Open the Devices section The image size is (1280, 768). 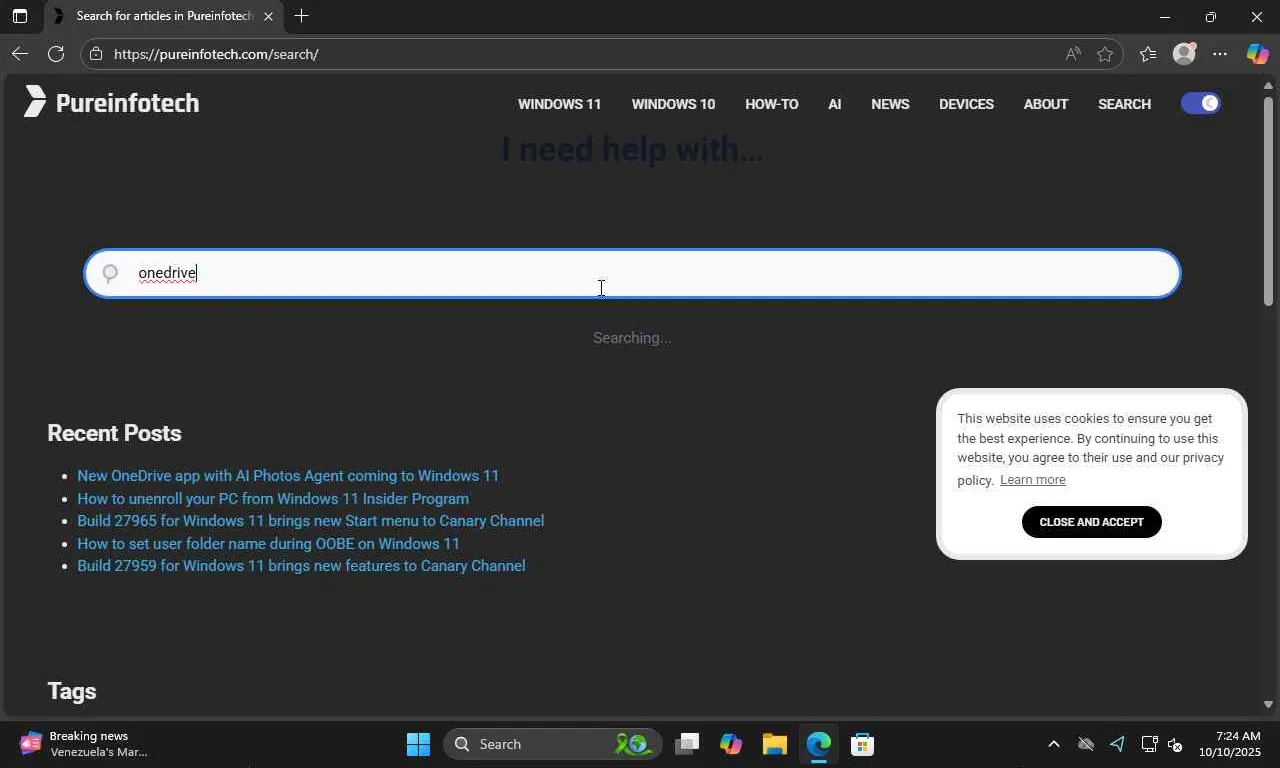tap(966, 104)
